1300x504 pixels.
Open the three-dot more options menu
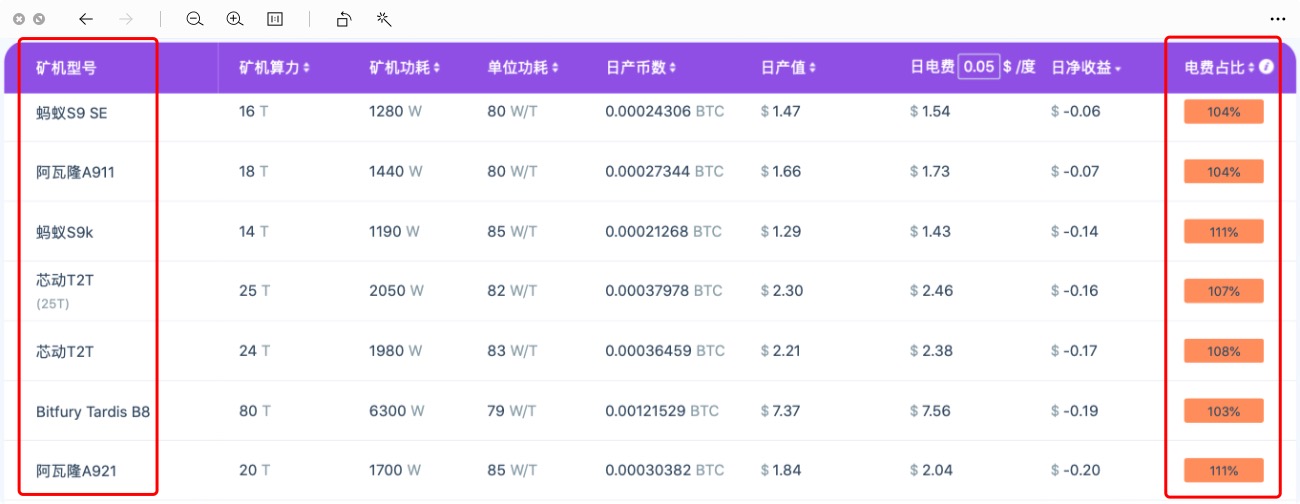[1277, 19]
